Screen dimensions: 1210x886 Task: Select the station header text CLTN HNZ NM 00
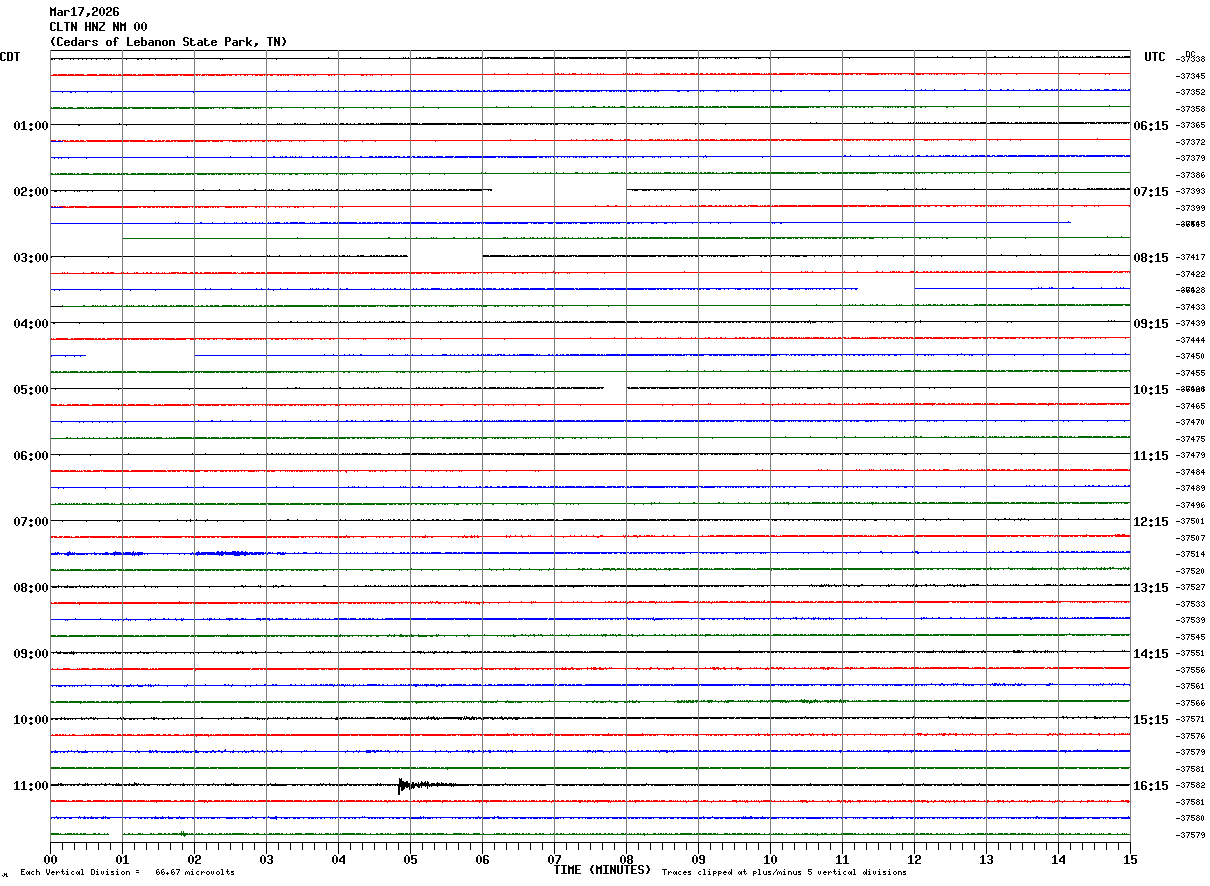[98, 27]
